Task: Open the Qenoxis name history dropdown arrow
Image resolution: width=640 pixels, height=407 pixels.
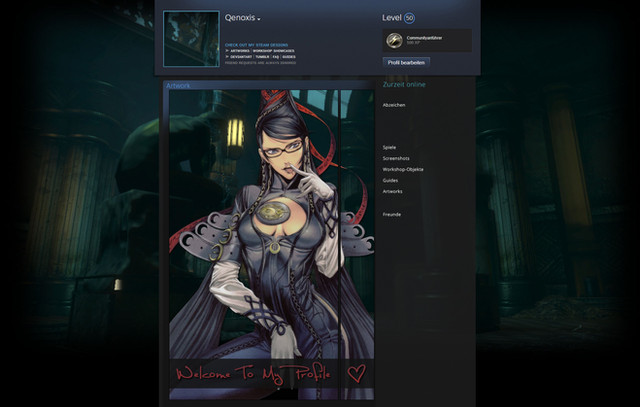Action: tap(259, 19)
